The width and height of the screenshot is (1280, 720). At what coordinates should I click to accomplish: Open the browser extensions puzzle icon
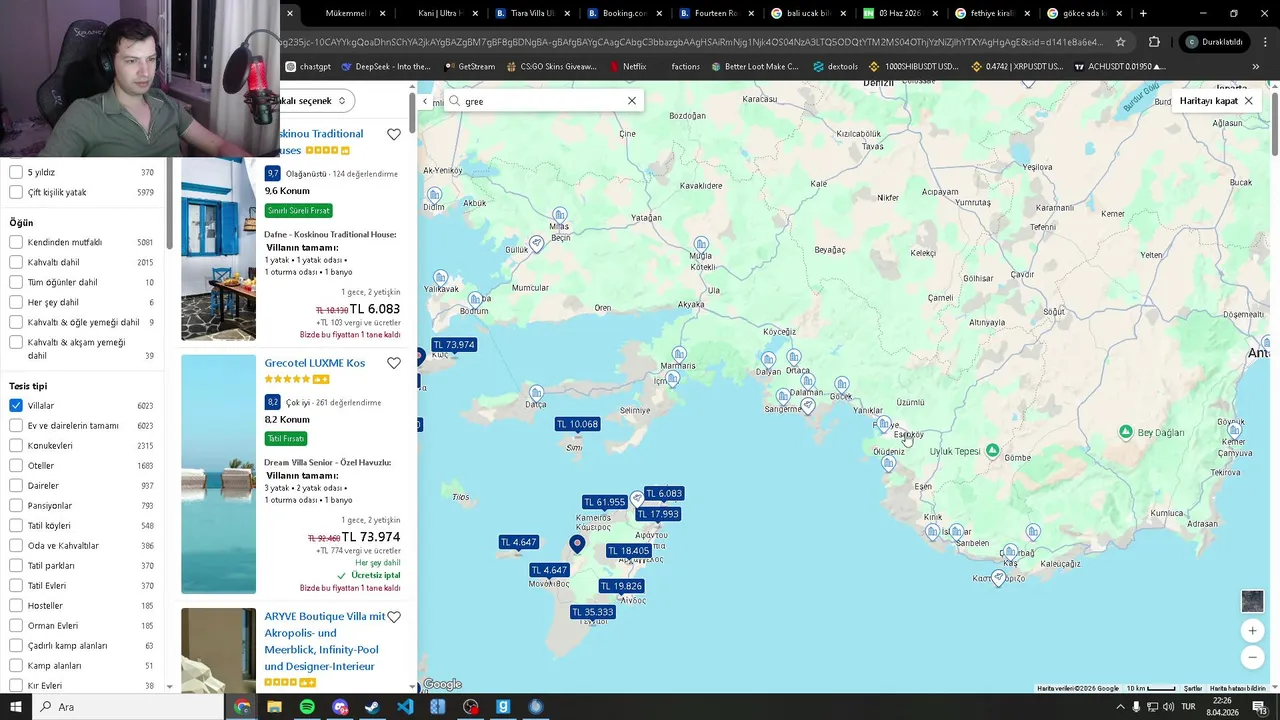(x=1154, y=42)
